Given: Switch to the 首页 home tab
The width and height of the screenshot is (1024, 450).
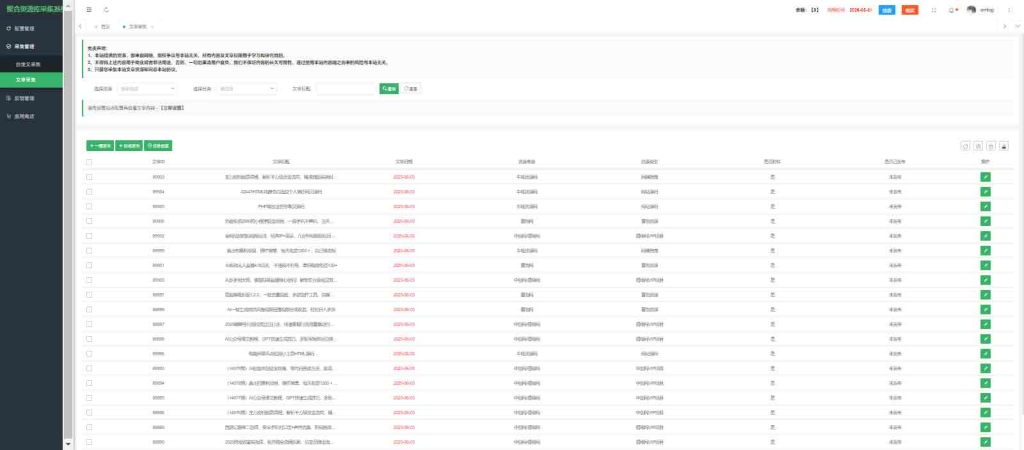Looking at the screenshot, I should pyautogui.click(x=105, y=25).
